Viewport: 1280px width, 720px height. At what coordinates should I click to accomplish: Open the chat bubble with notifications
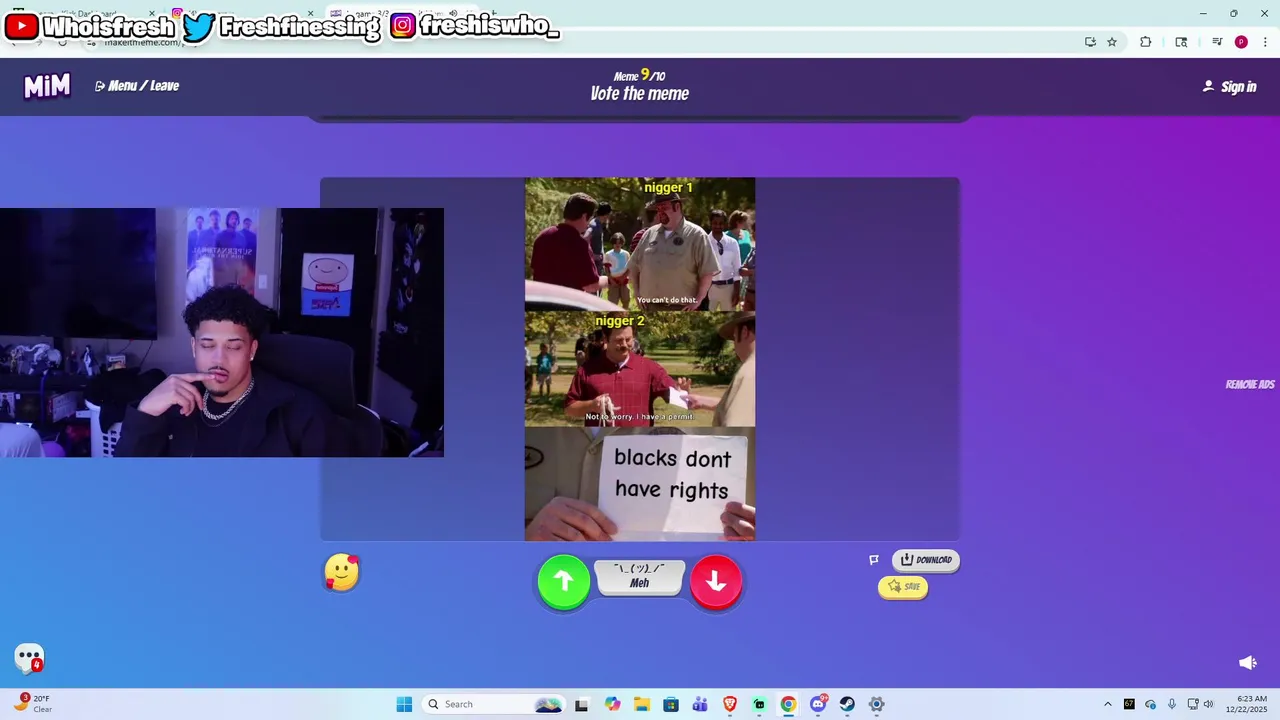click(x=30, y=658)
